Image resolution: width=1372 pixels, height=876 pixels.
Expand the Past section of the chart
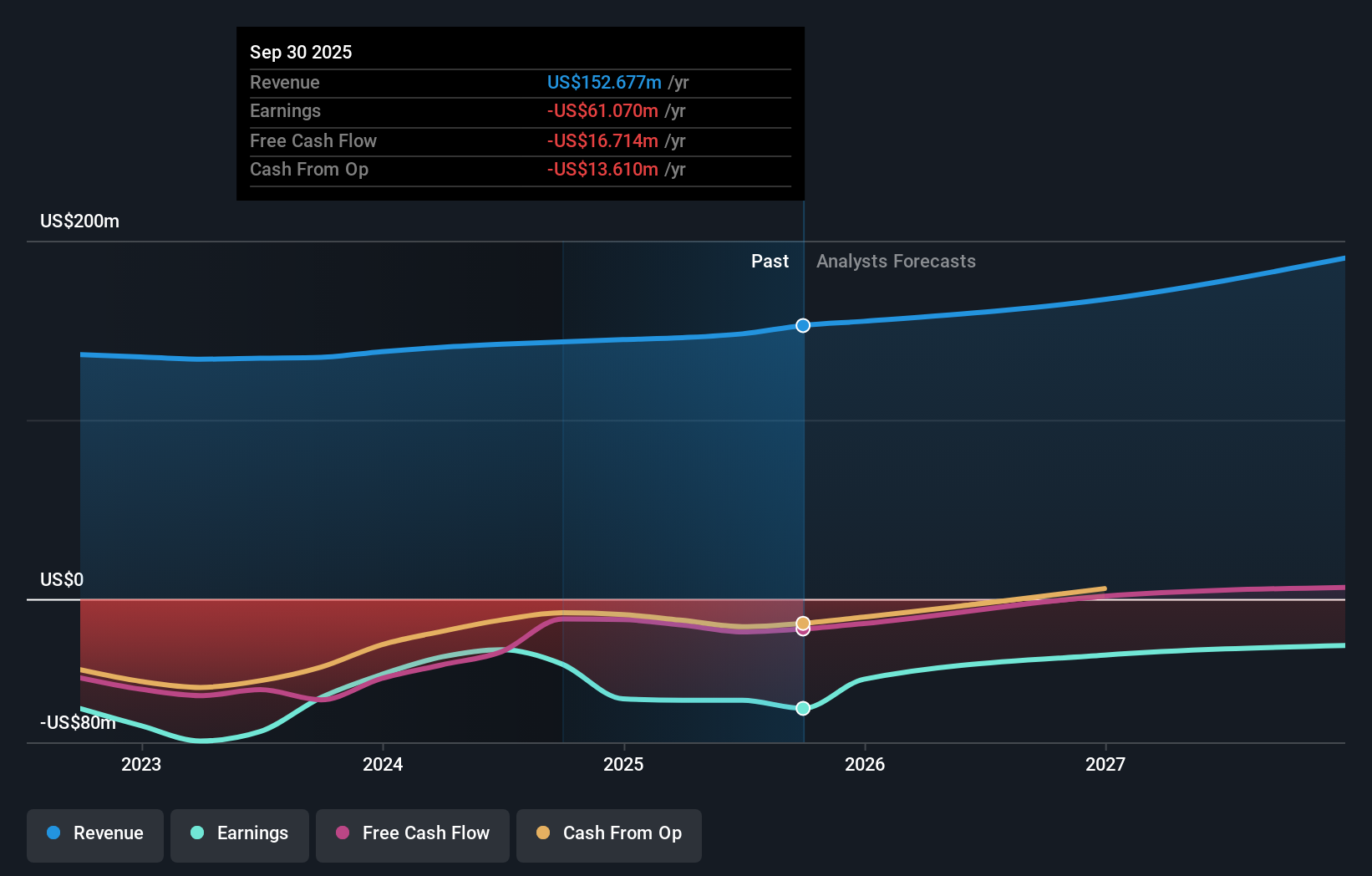tap(770, 261)
